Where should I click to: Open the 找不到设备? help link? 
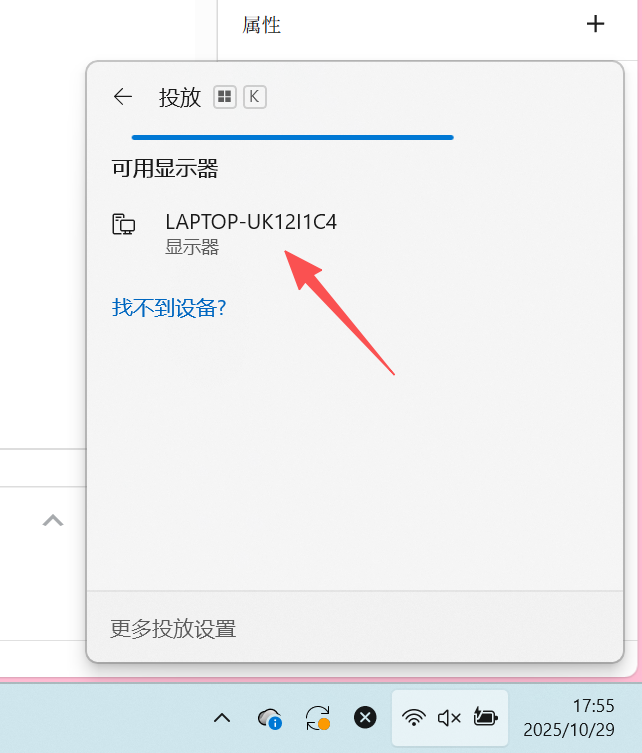click(169, 307)
